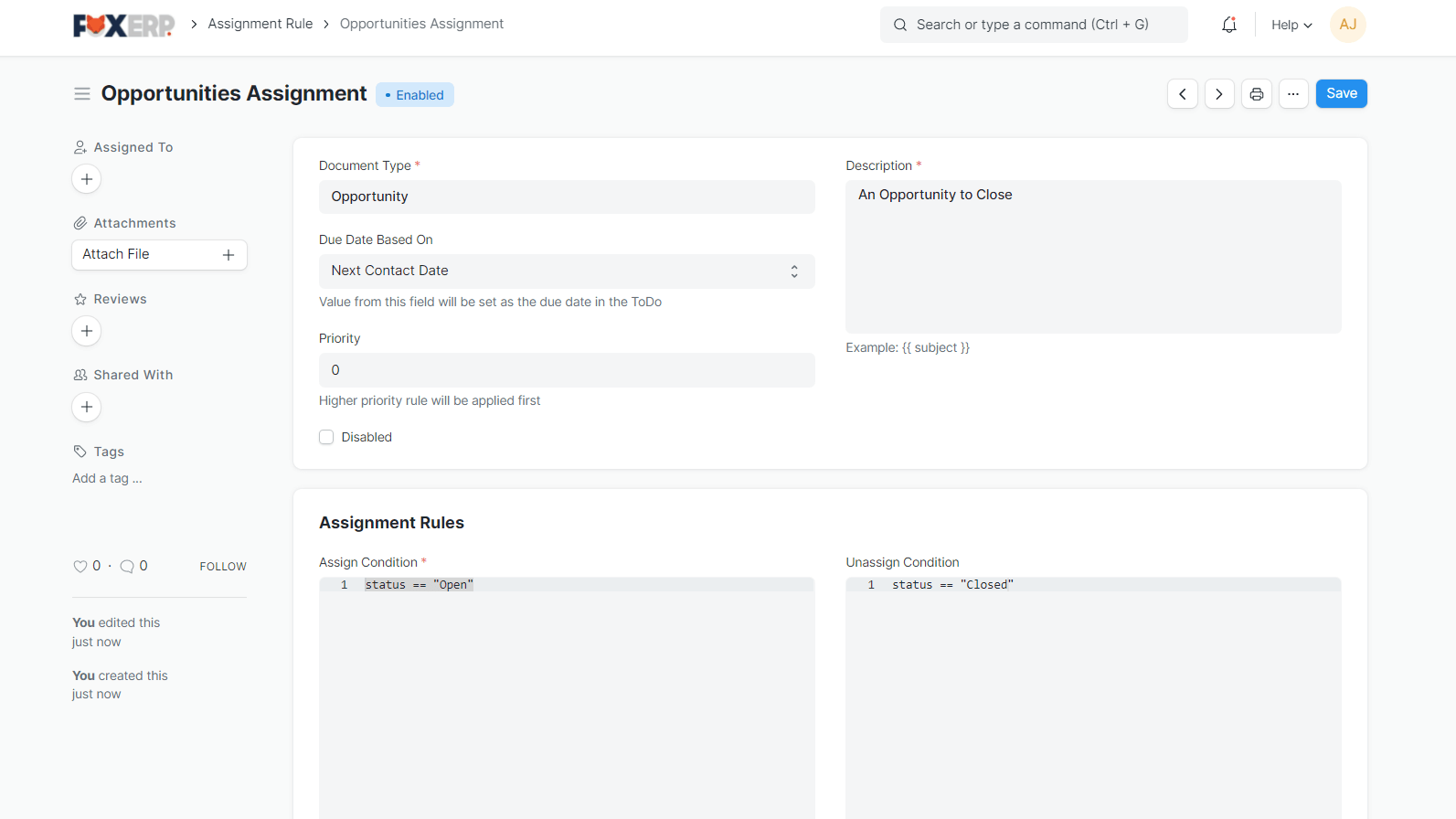Add a review with plus button

(x=87, y=331)
